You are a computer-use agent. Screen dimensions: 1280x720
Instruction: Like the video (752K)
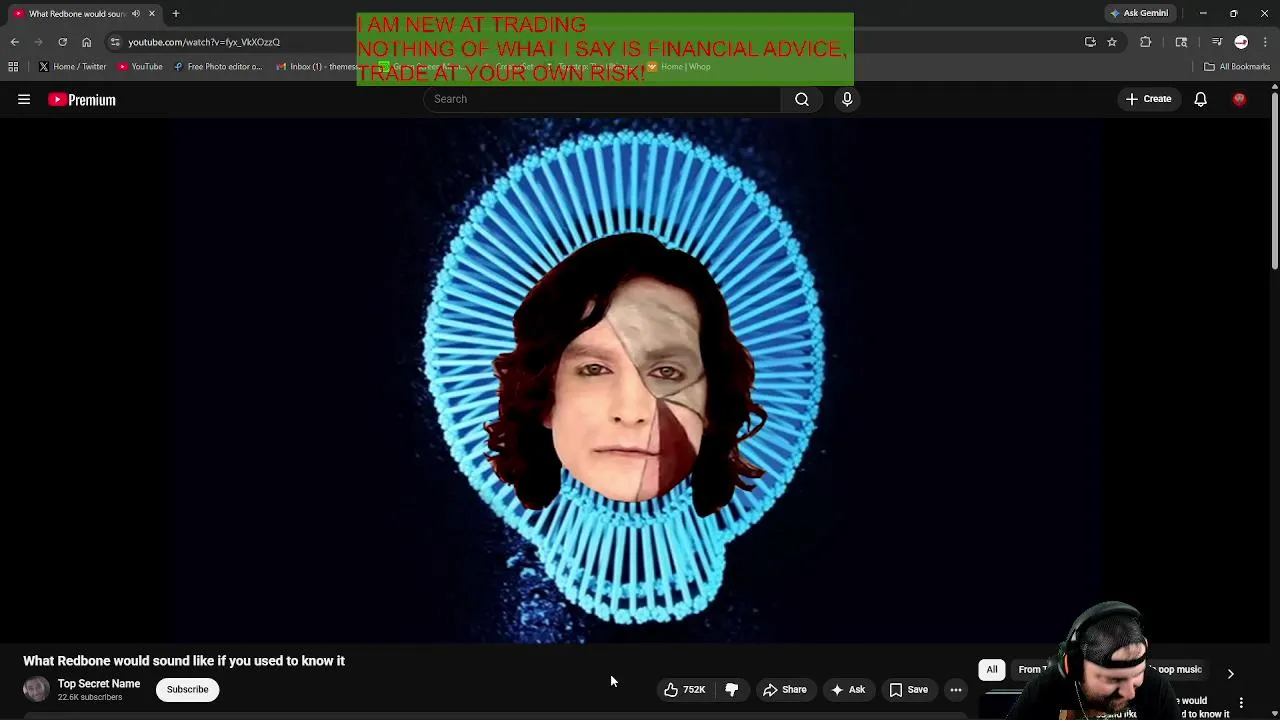point(685,689)
